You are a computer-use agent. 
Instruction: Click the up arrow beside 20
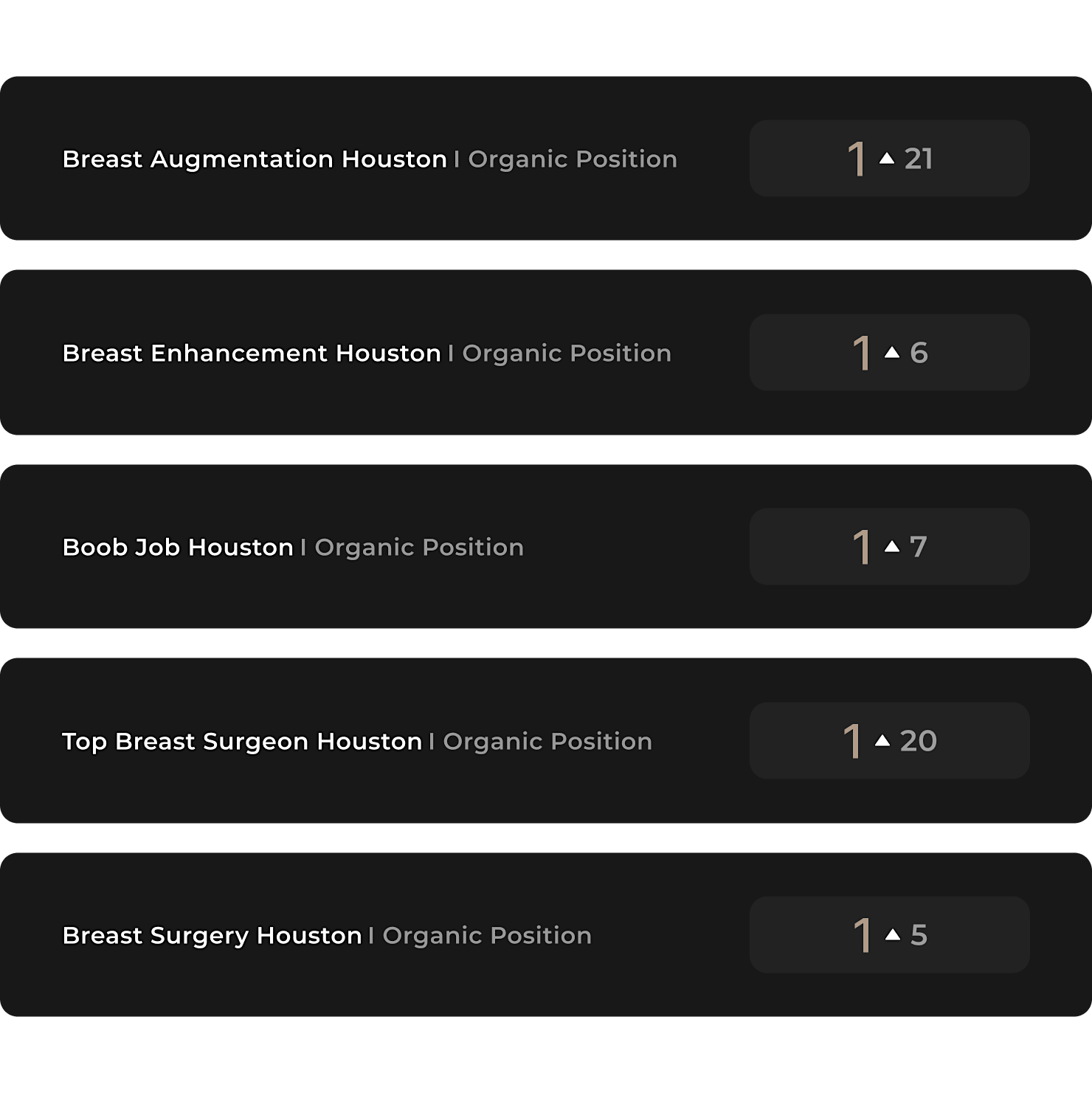(882, 740)
